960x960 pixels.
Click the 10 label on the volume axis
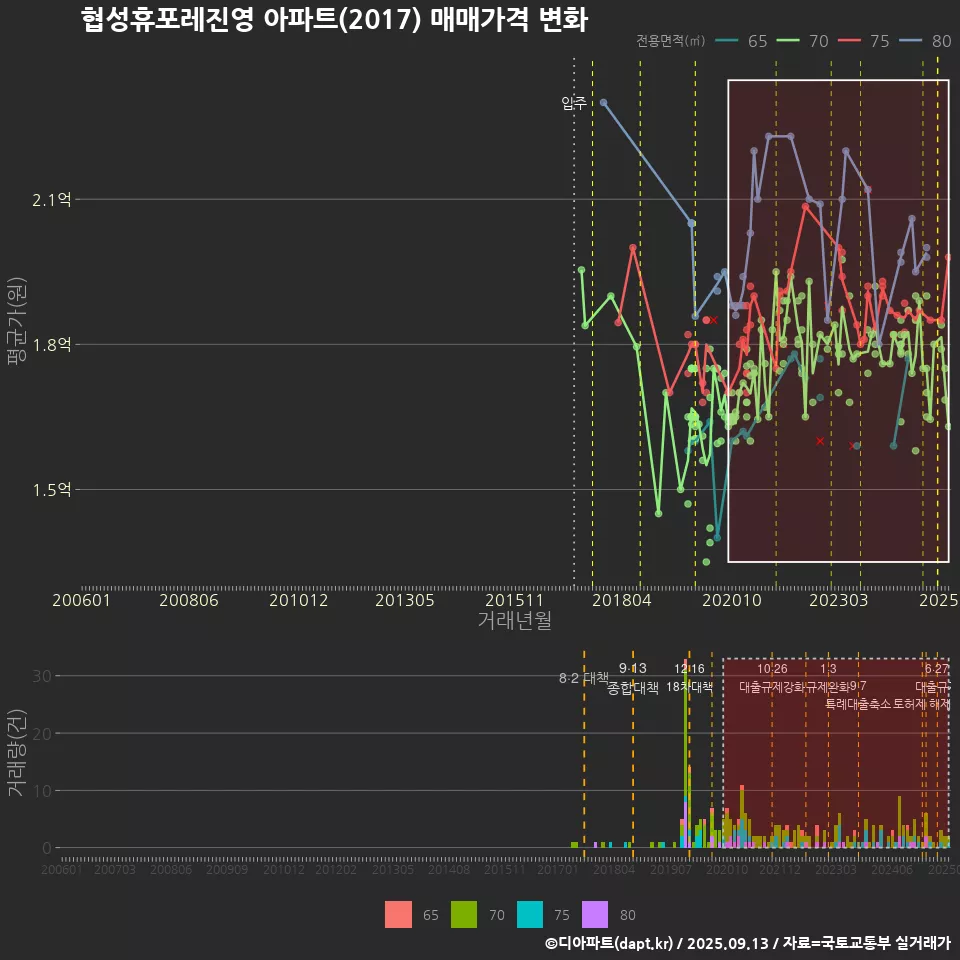tap(42, 790)
